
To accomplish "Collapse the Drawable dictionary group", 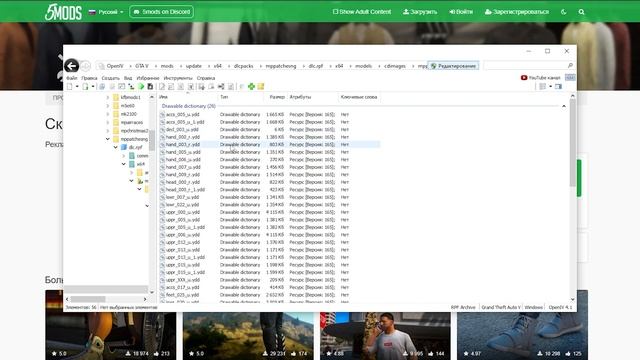I will (x=564, y=106).
